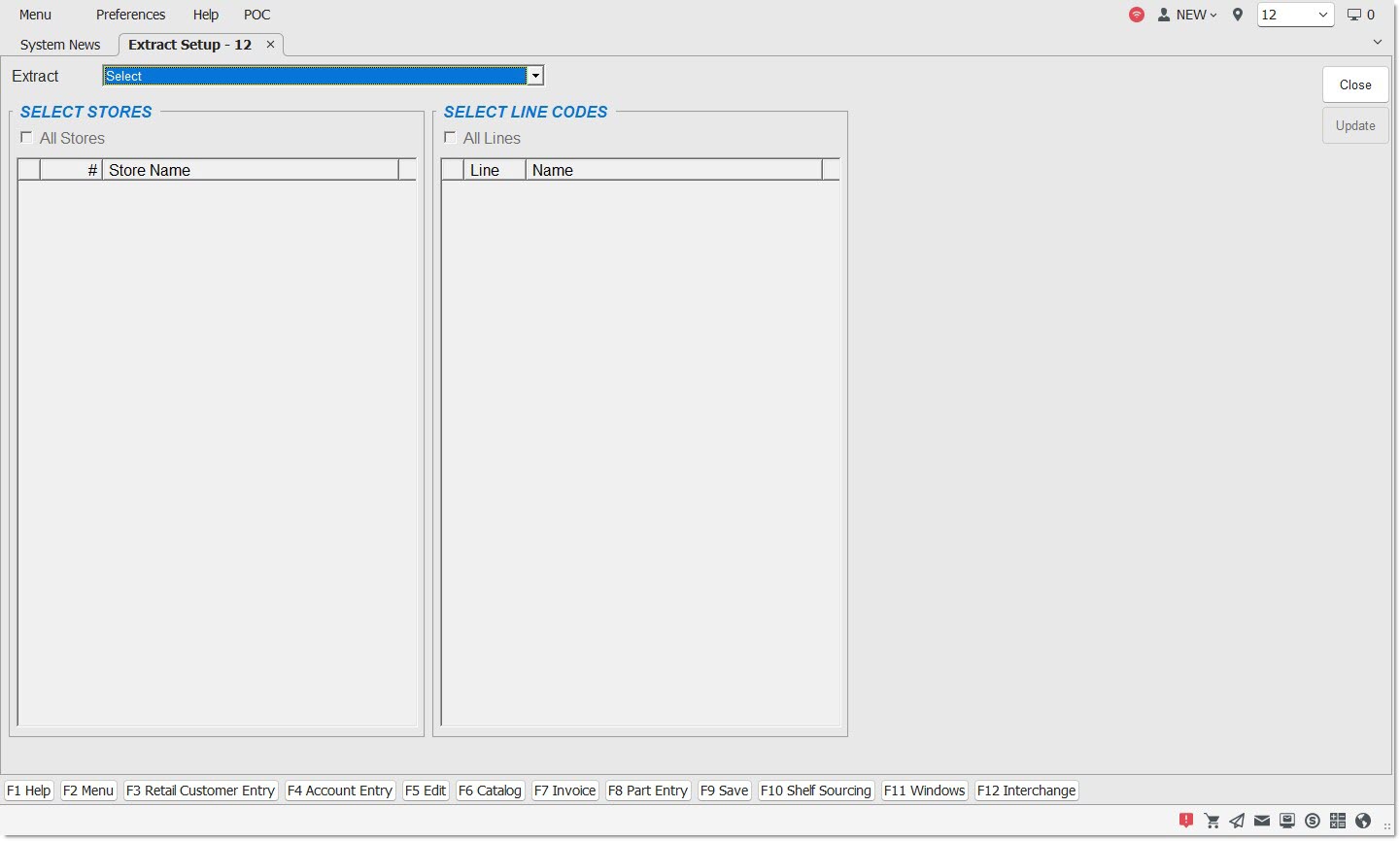Enable the All Stores checkbox
The width and height of the screenshot is (1400, 841).
(27, 138)
